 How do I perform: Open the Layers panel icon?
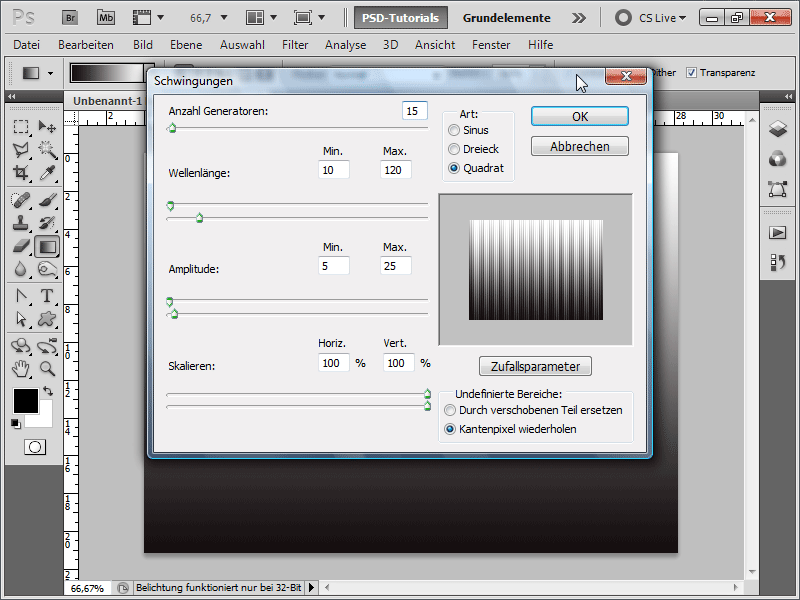coord(778,129)
